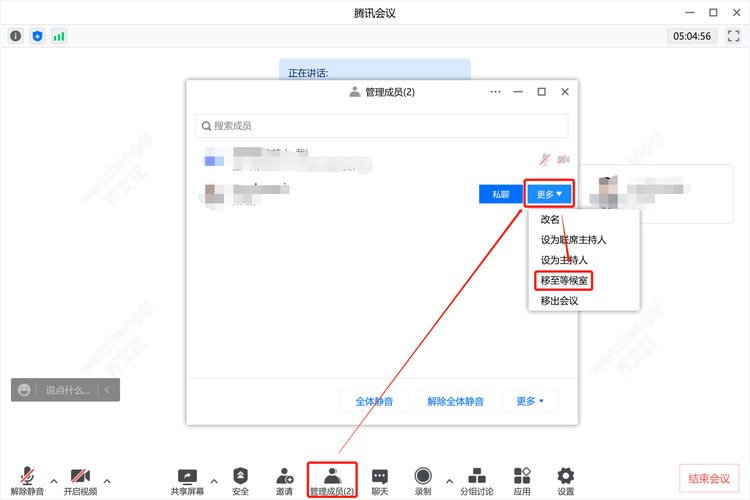Maximize the 管理成员 window
750x500 pixels.
[541, 92]
